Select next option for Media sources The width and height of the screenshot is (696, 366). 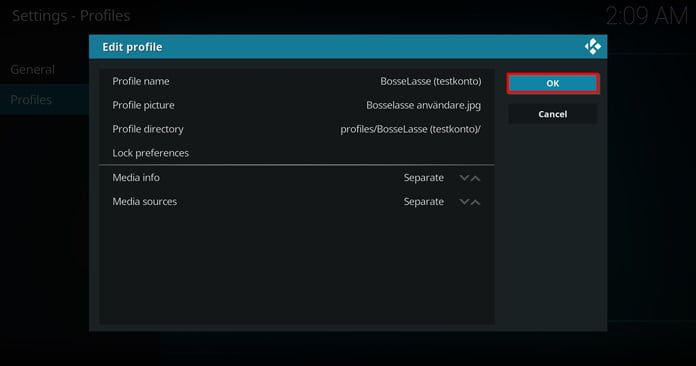tap(475, 202)
